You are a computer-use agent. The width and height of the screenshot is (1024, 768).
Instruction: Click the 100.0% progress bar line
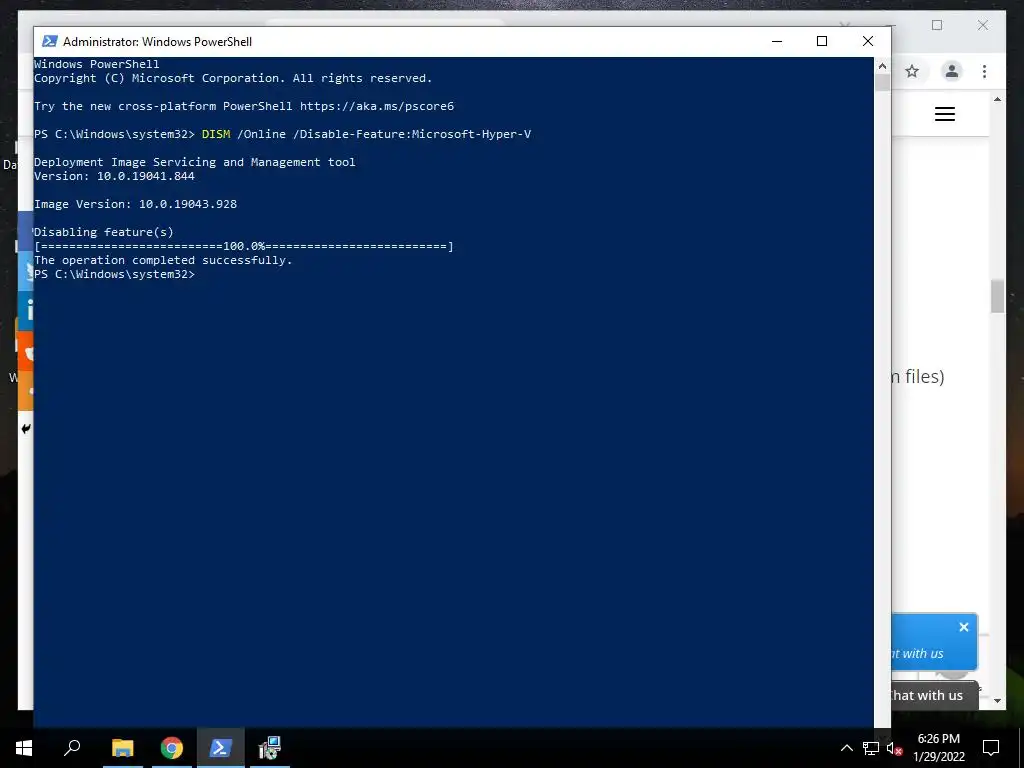tap(244, 246)
